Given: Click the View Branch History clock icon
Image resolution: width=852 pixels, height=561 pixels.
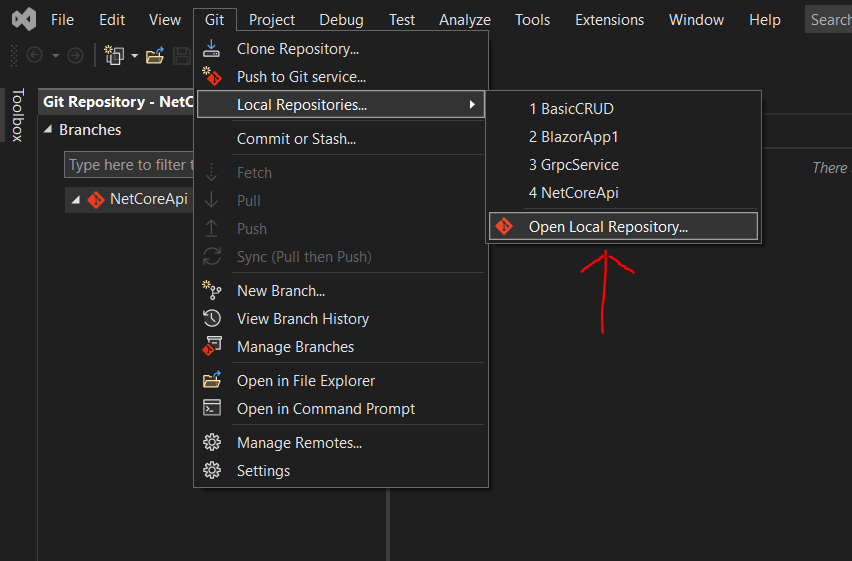Looking at the screenshot, I should [211, 318].
